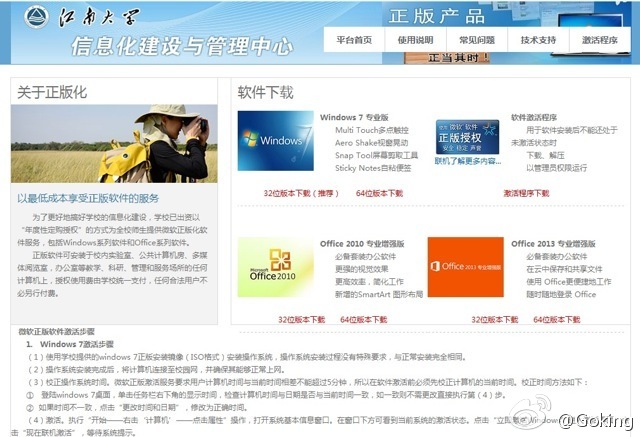
Task: Click the 软件激活程序 title
Action: coord(534,117)
